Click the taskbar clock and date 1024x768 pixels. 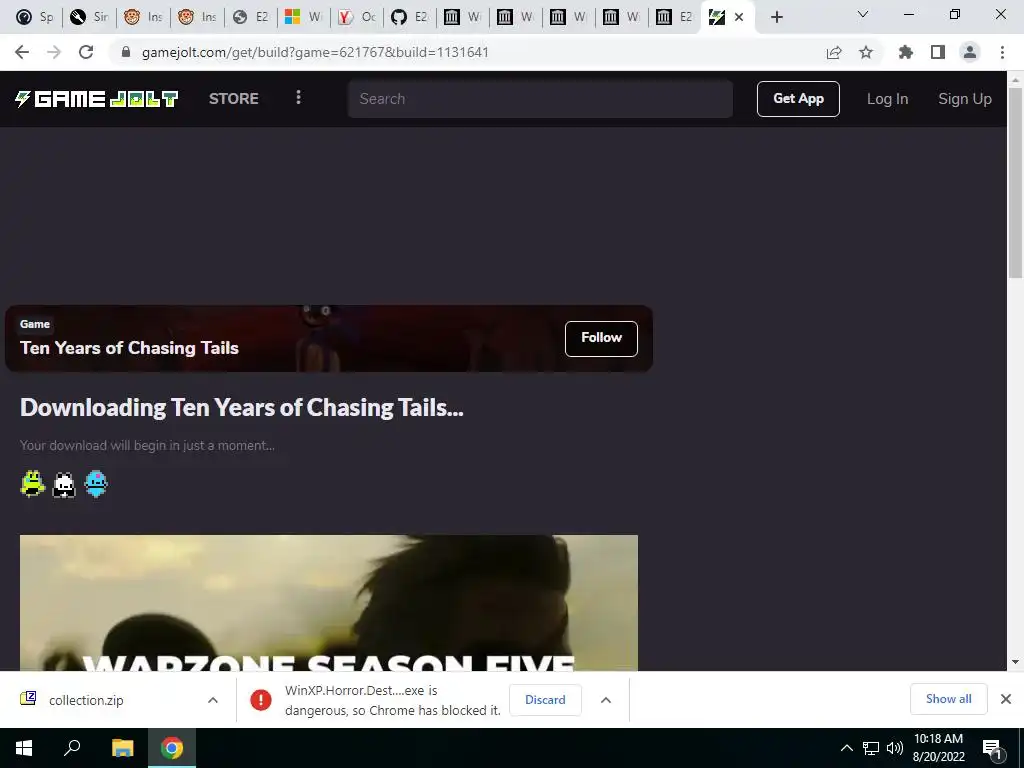[938, 748]
